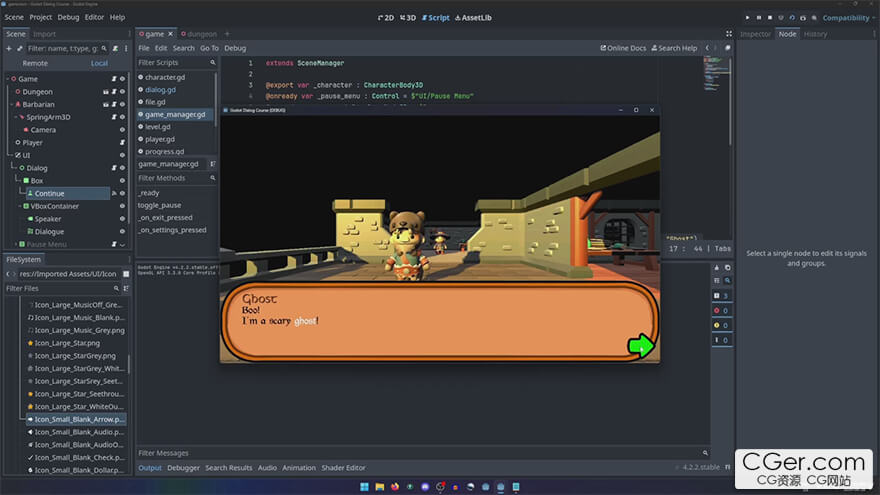
Task: Stop the running project
Action: [770, 18]
